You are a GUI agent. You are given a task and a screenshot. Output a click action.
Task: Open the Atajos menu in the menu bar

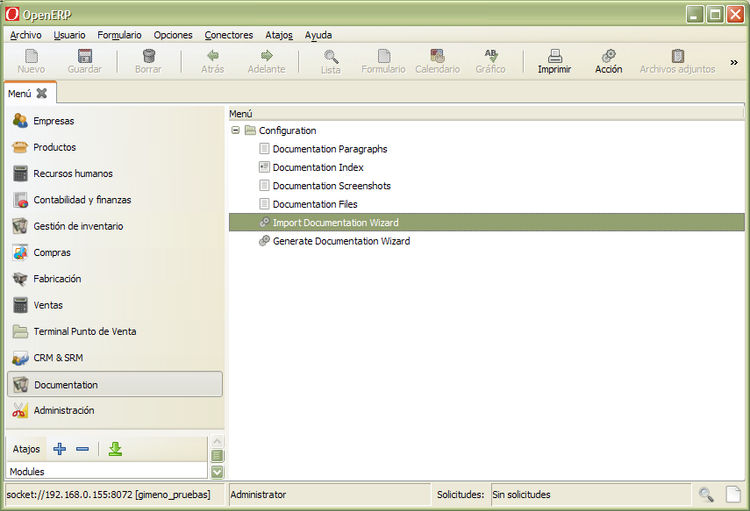tap(279, 35)
